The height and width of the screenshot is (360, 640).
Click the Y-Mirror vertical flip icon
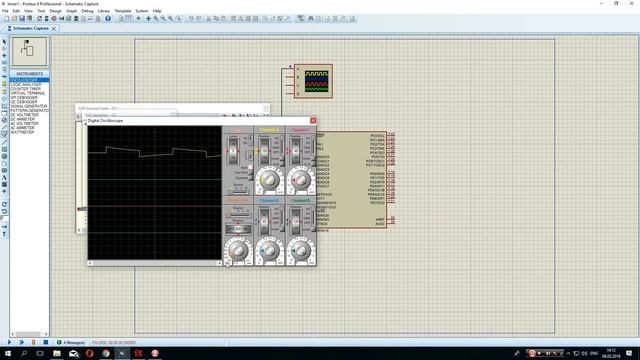coord(4,234)
